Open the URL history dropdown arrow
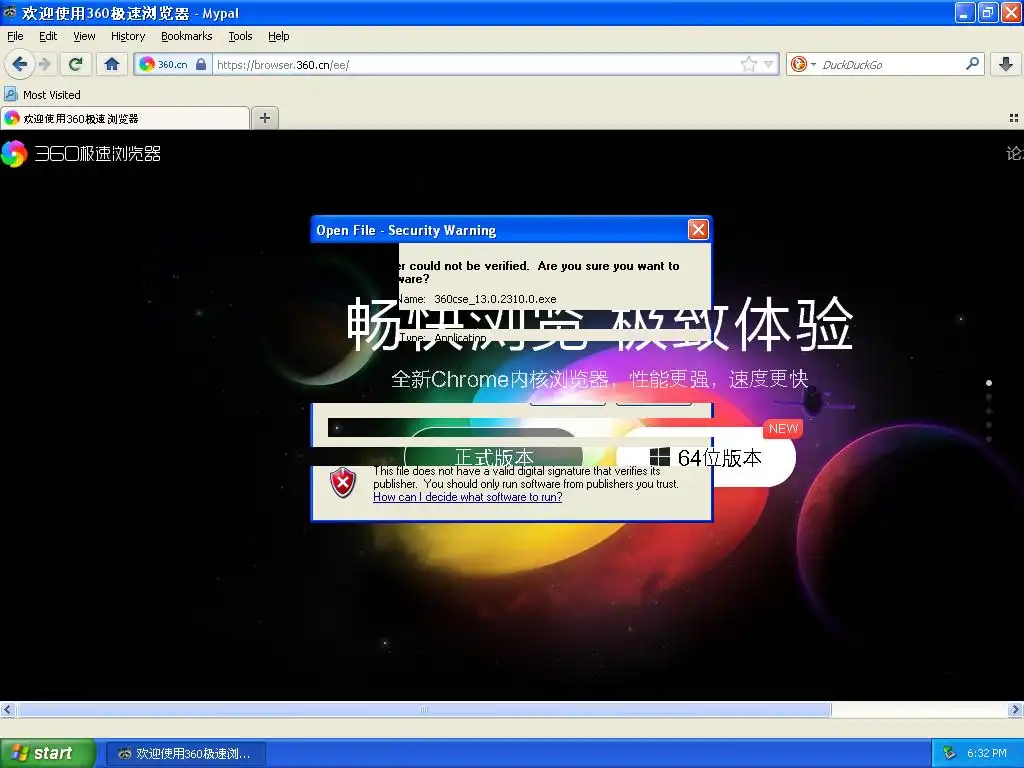Image resolution: width=1024 pixels, height=768 pixels. 769,64
